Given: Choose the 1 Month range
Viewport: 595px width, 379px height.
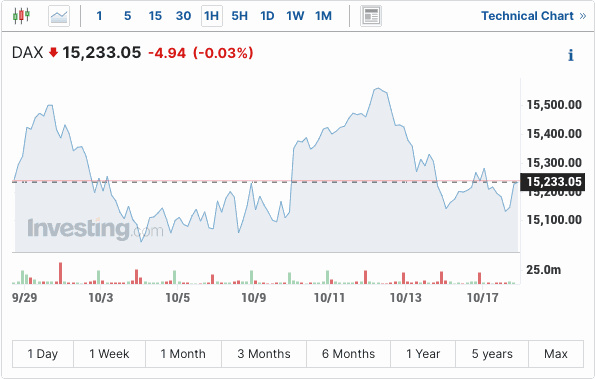Looking at the screenshot, I should click(x=183, y=354).
